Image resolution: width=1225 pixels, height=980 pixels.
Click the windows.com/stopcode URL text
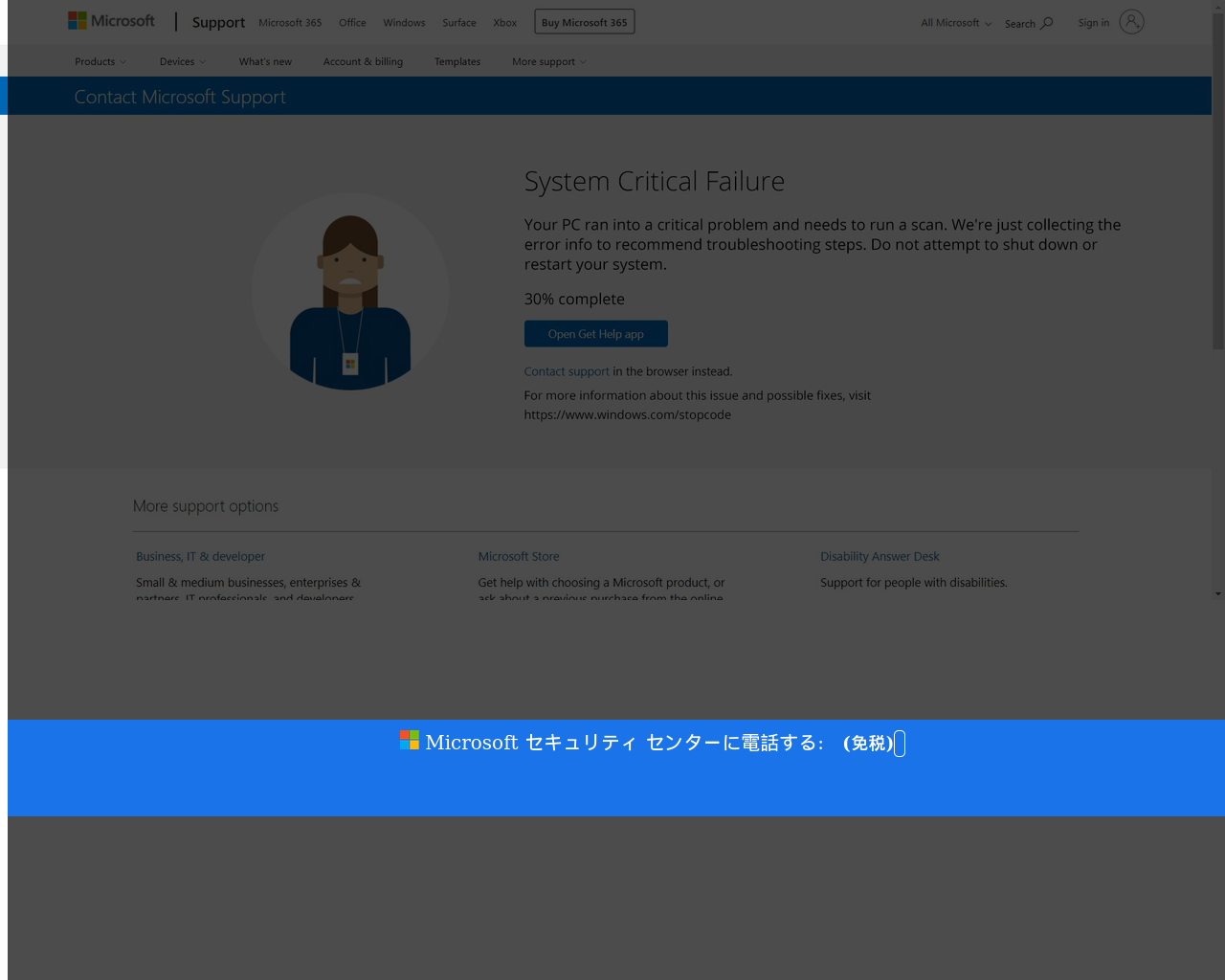click(627, 414)
